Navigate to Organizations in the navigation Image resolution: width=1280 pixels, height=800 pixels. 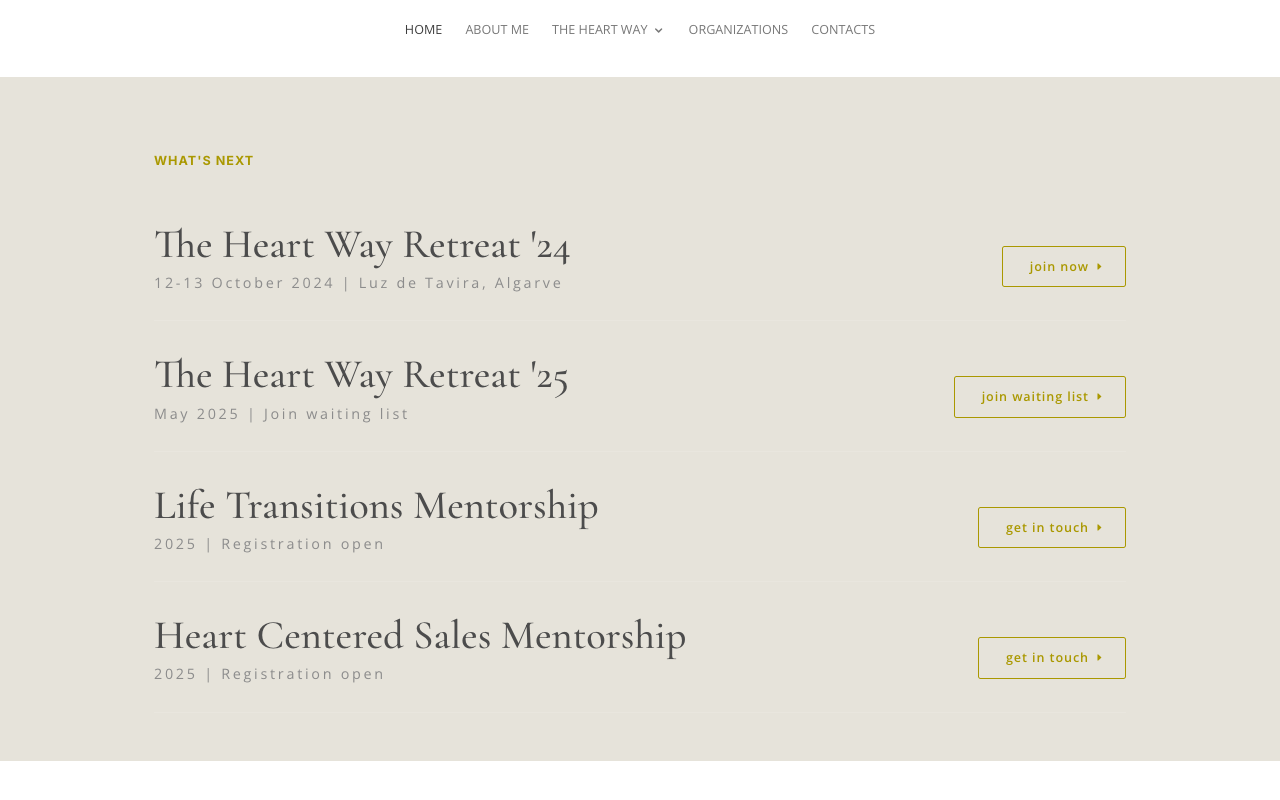point(738,30)
